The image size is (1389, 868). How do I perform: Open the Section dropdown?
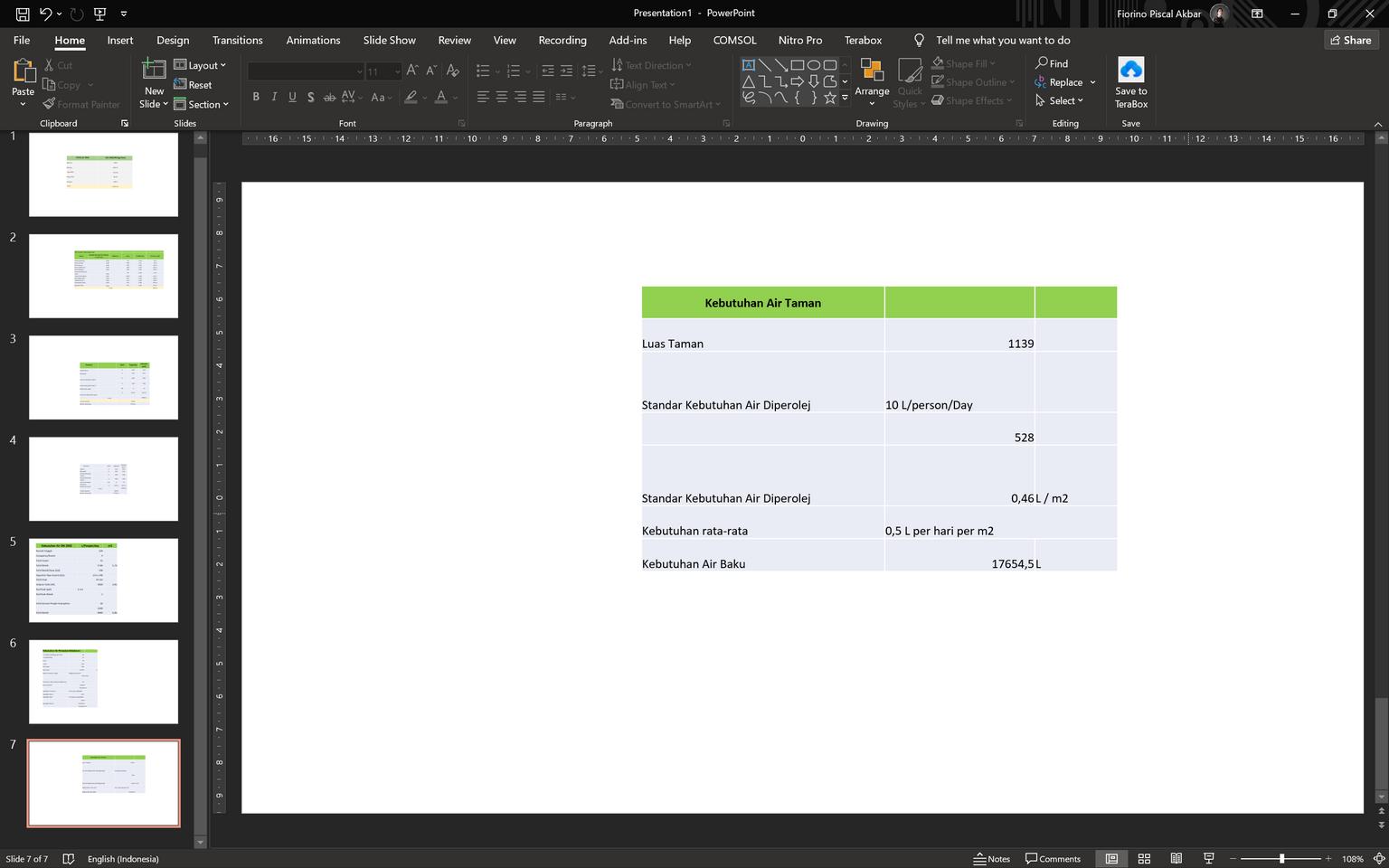coord(202,104)
